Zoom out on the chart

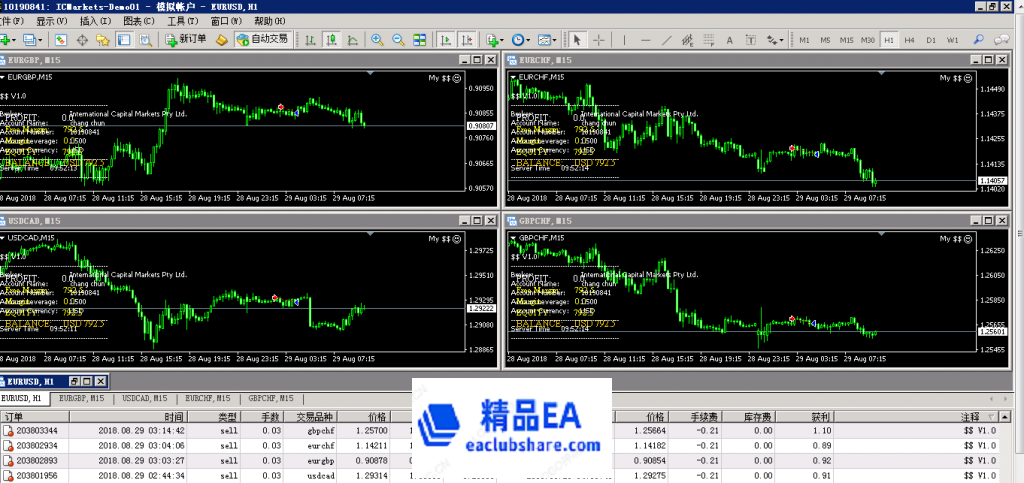pos(398,40)
